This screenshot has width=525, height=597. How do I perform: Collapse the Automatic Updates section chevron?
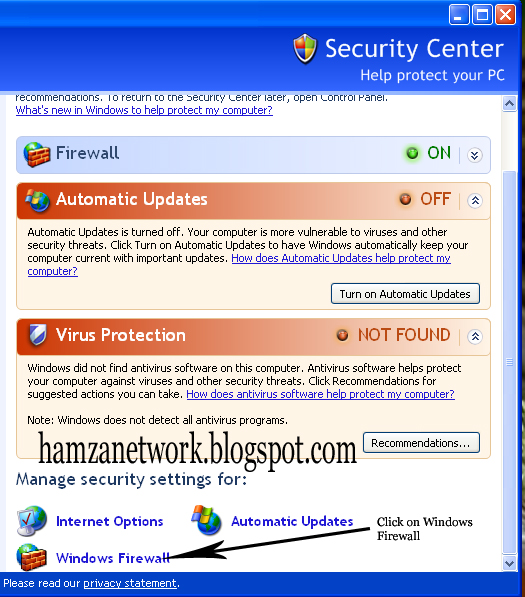475,200
